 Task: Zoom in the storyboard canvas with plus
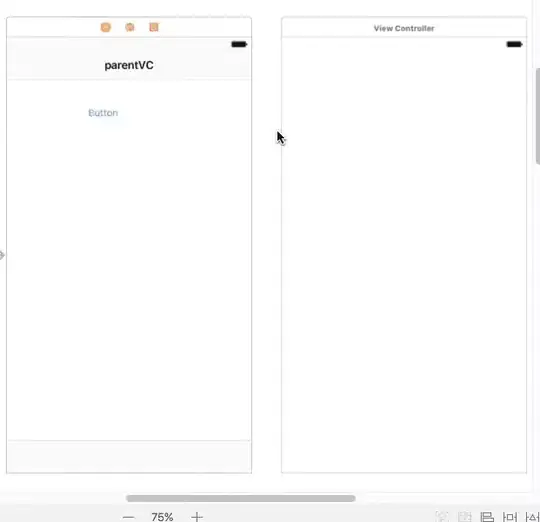tap(197, 517)
